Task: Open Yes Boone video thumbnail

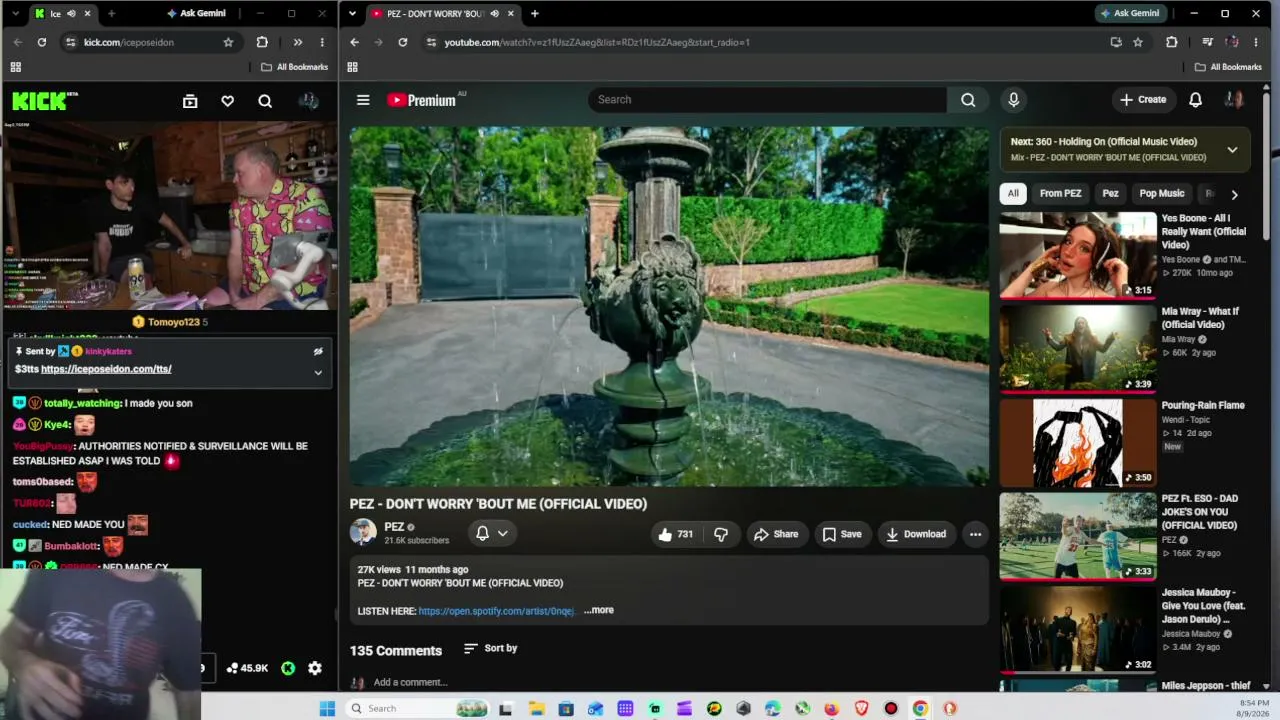Action: pos(1078,255)
